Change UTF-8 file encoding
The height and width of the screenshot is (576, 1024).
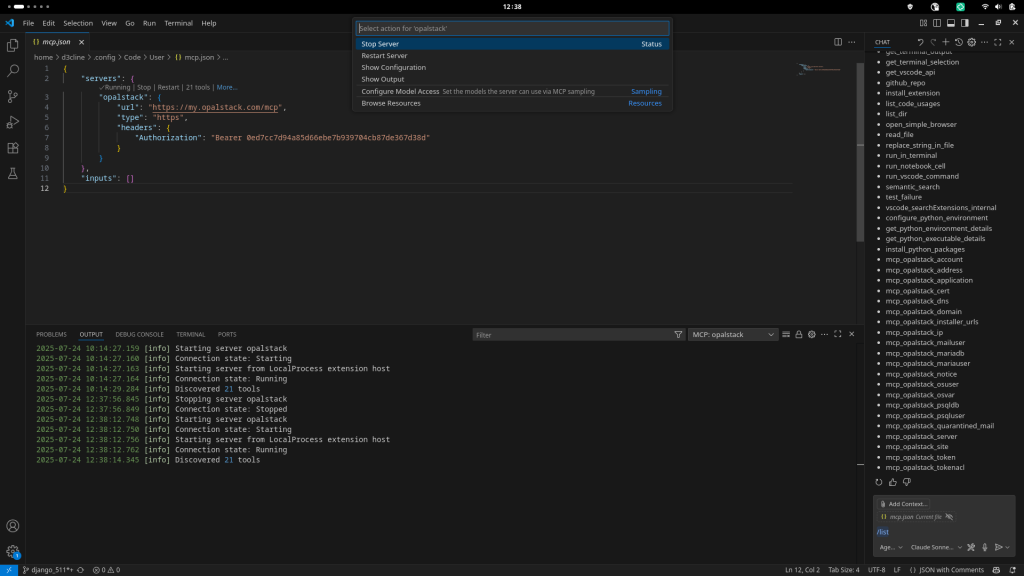coord(876,570)
